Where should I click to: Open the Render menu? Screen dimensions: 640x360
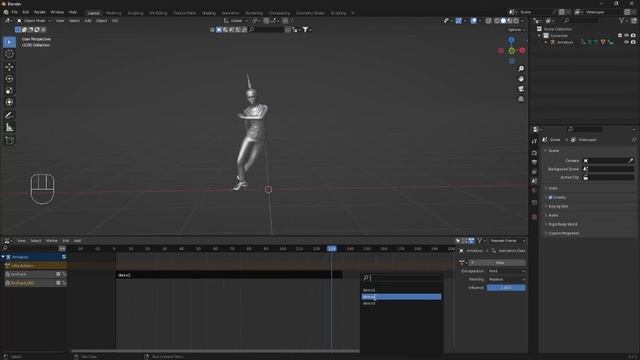(40, 12)
